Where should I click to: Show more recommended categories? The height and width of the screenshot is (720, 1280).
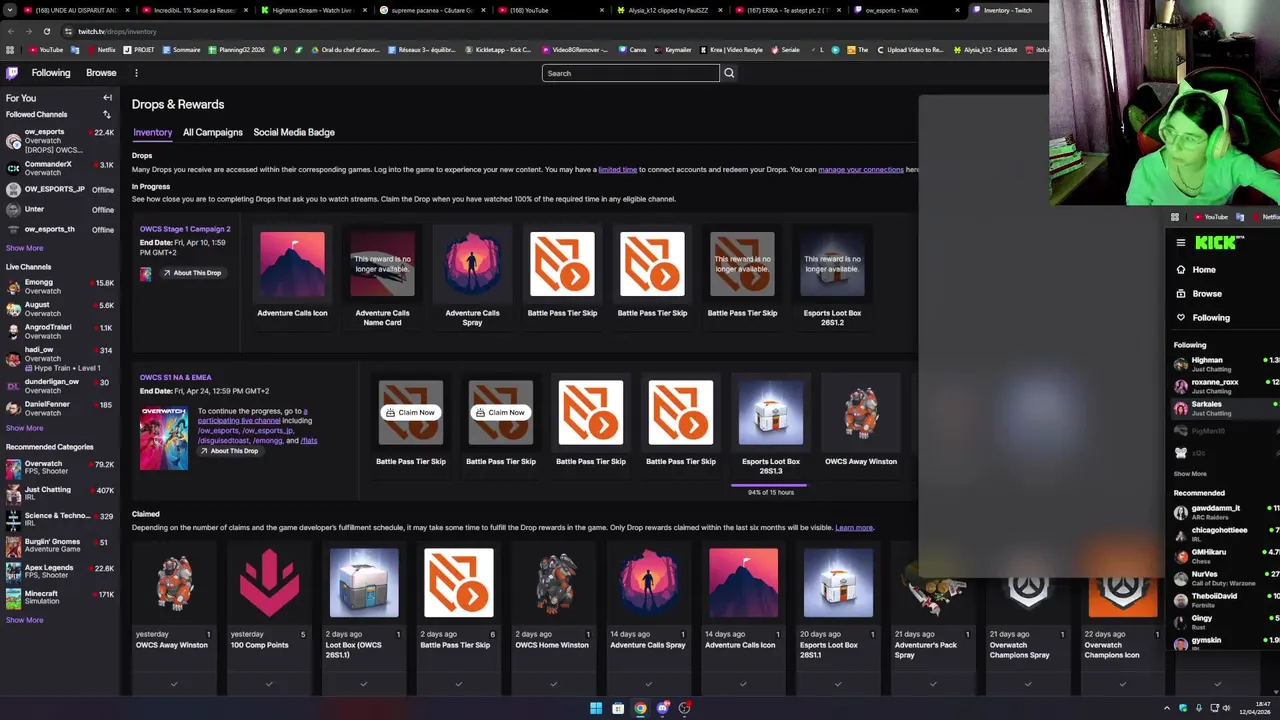pos(24,620)
